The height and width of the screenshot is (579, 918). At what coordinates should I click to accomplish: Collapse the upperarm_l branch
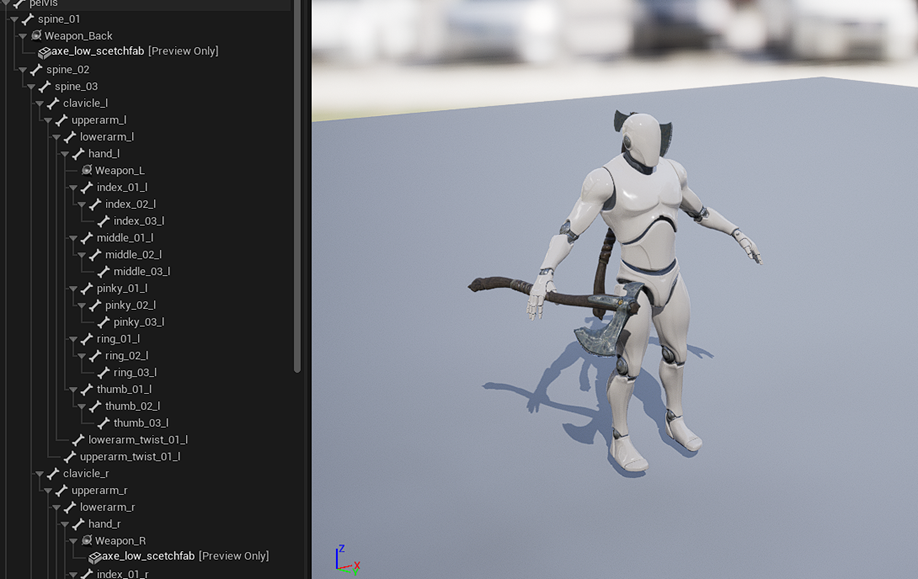(48, 121)
